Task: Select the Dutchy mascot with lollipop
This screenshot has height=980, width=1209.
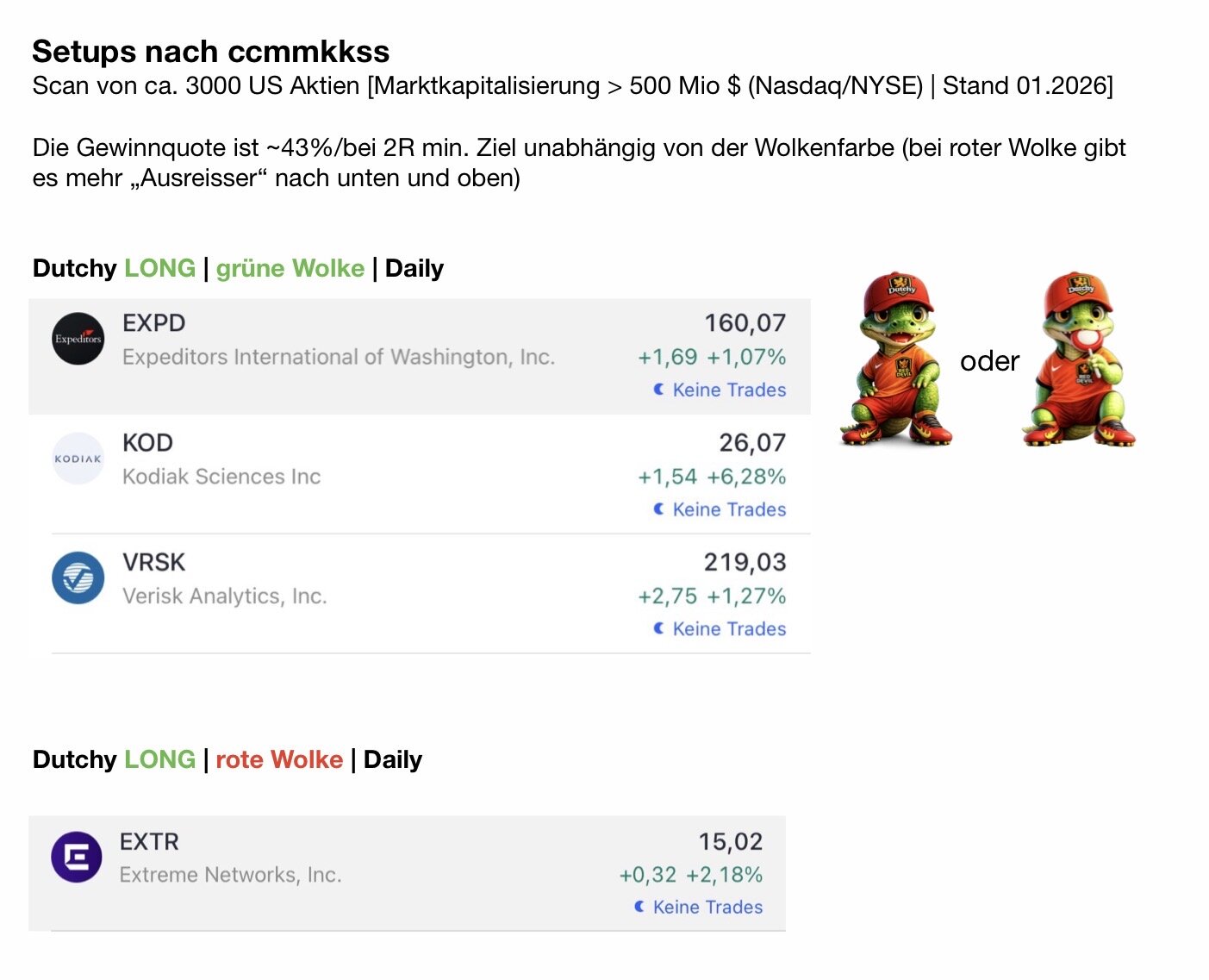Action: pyautogui.click(x=1079, y=359)
